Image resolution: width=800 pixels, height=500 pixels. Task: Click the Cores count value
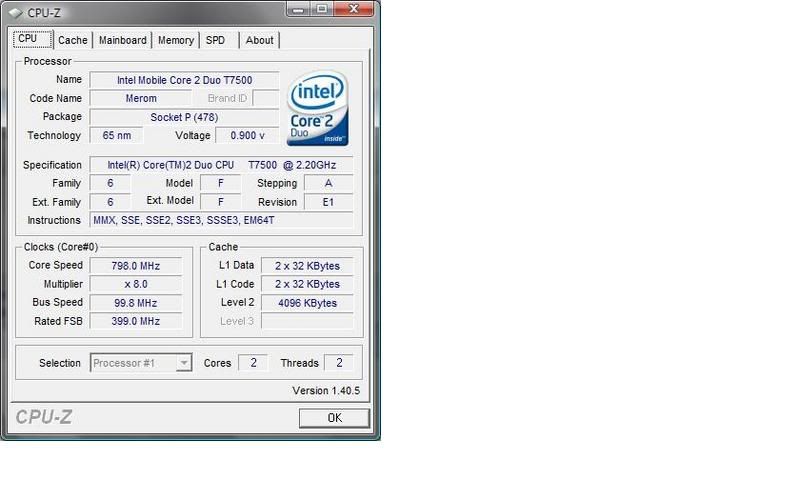[x=253, y=363]
